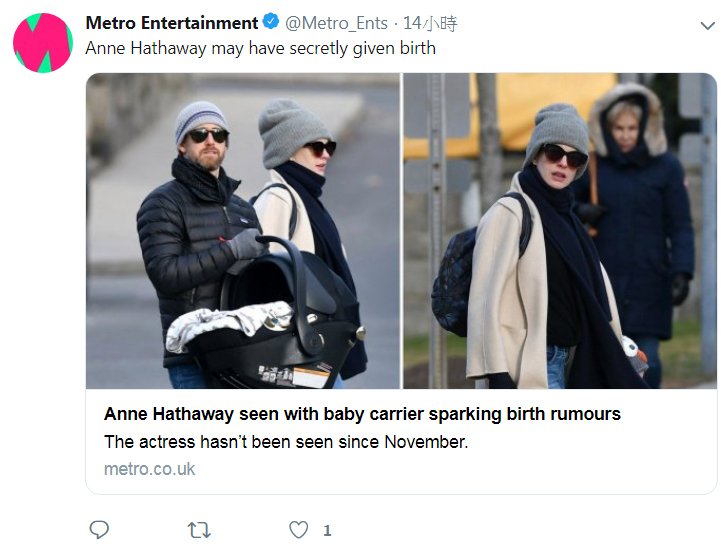Click the like count number 1

click(x=327, y=530)
